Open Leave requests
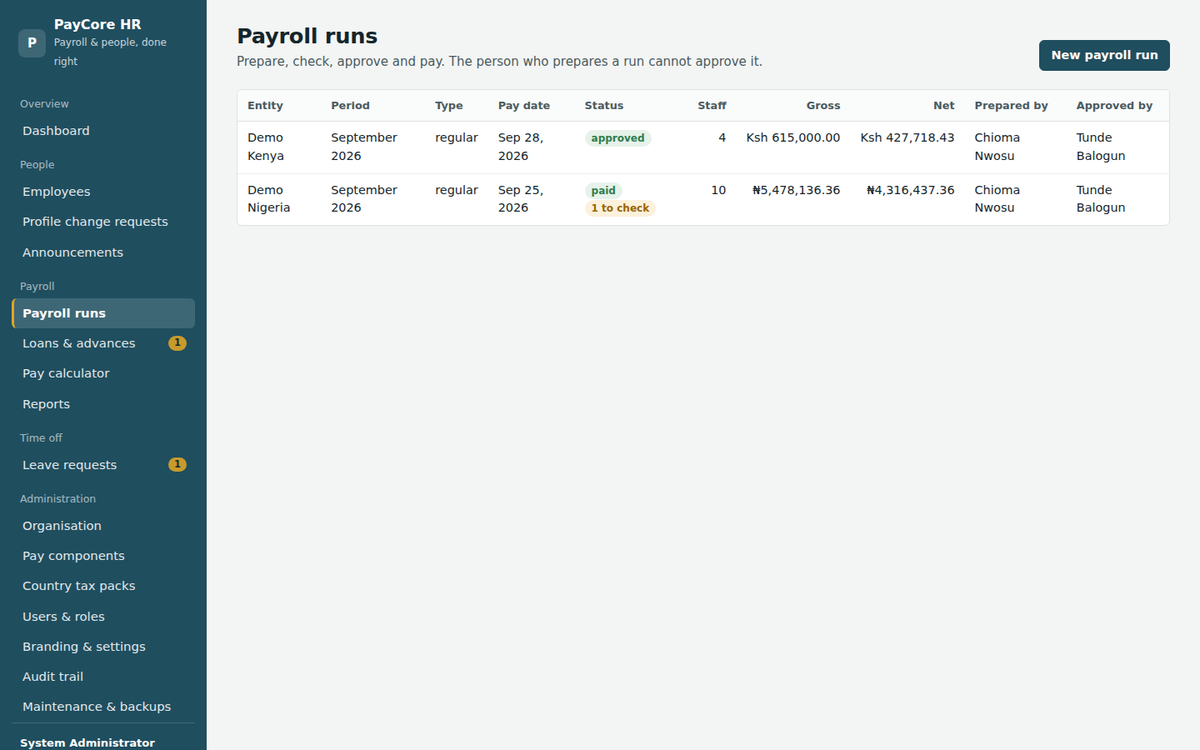 coord(103,465)
